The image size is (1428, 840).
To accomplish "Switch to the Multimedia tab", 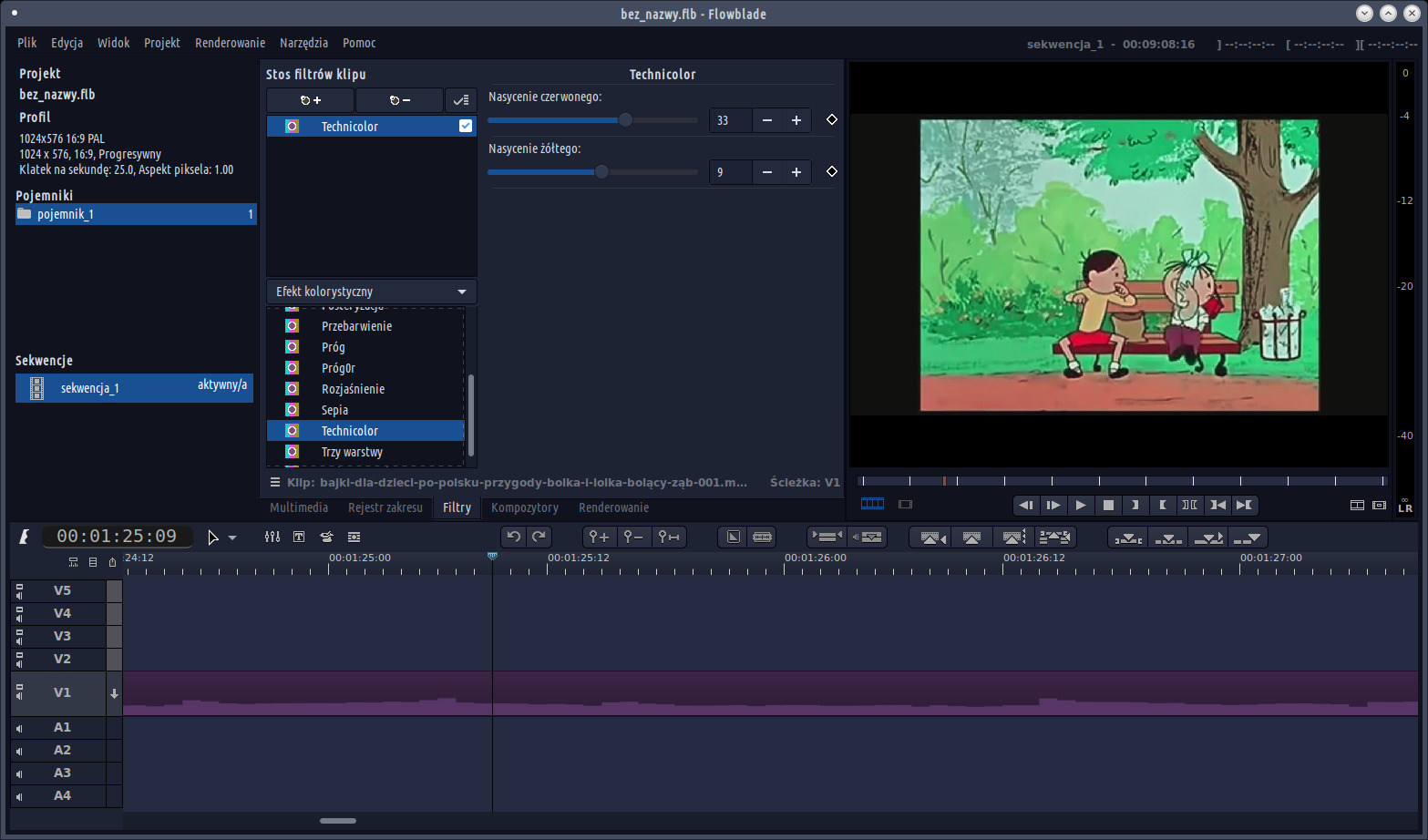I will coord(299,507).
